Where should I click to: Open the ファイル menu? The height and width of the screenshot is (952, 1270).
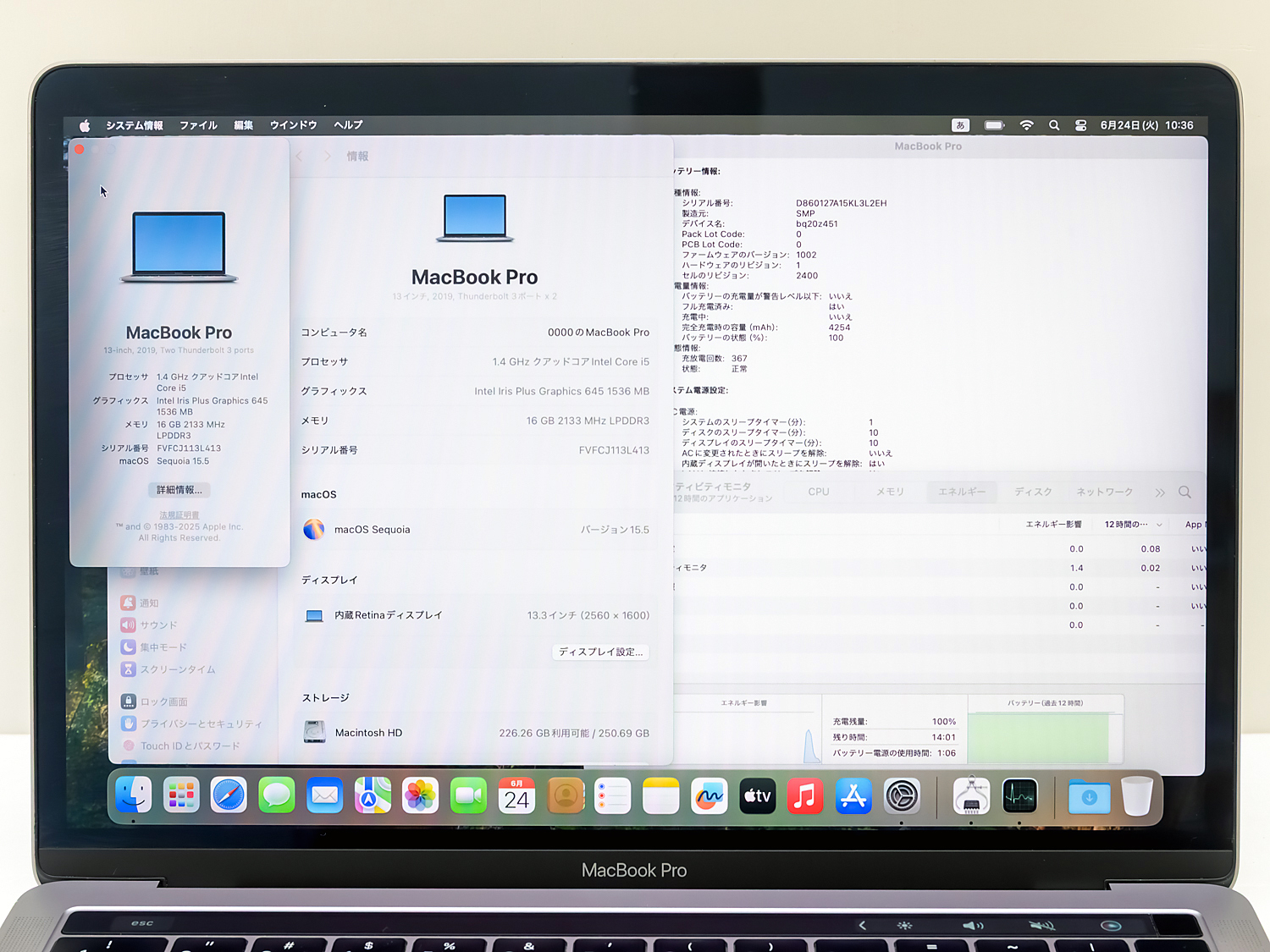[199, 125]
